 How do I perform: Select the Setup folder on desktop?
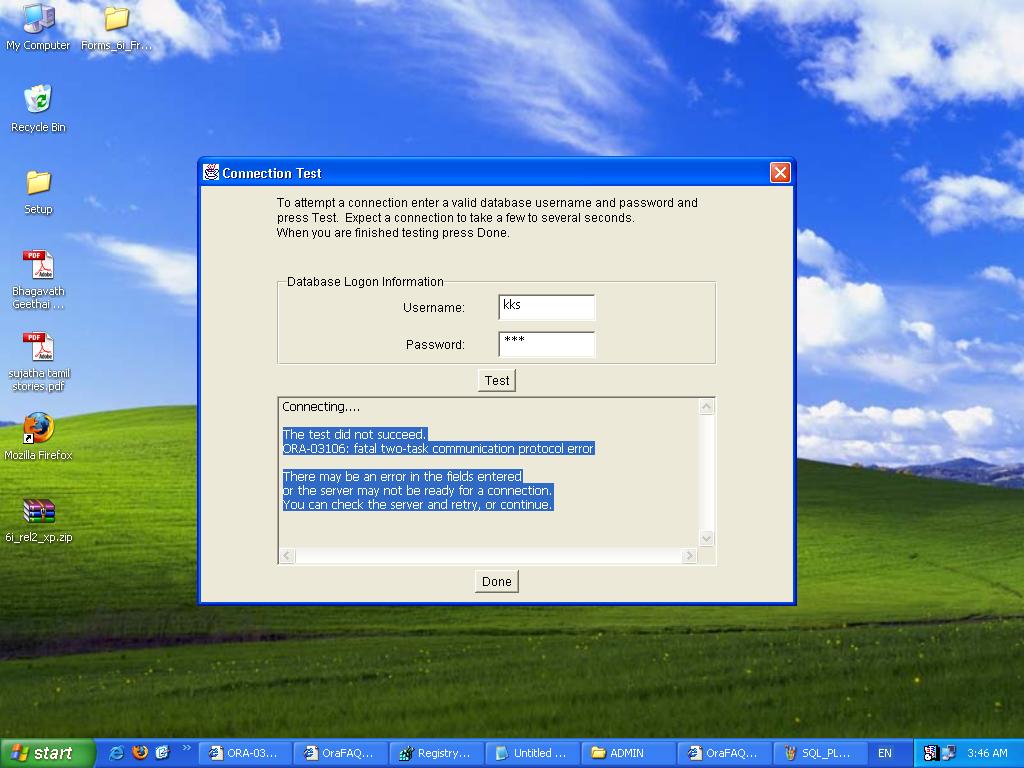pyautogui.click(x=38, y=191)
